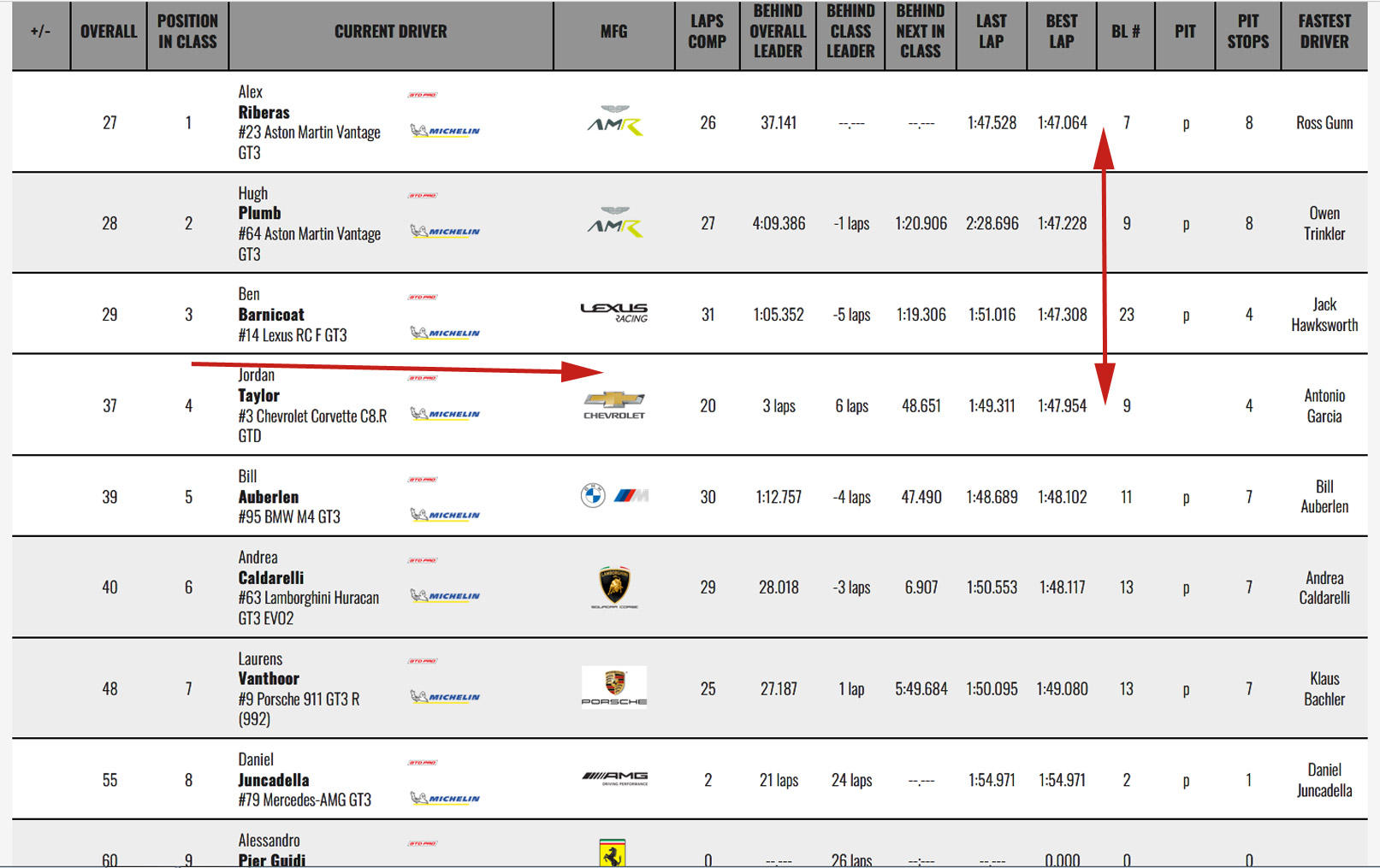Click the Mercedes-AMG logo
1380x868 pixels.
pyautogui.click(x=614, y=778)
